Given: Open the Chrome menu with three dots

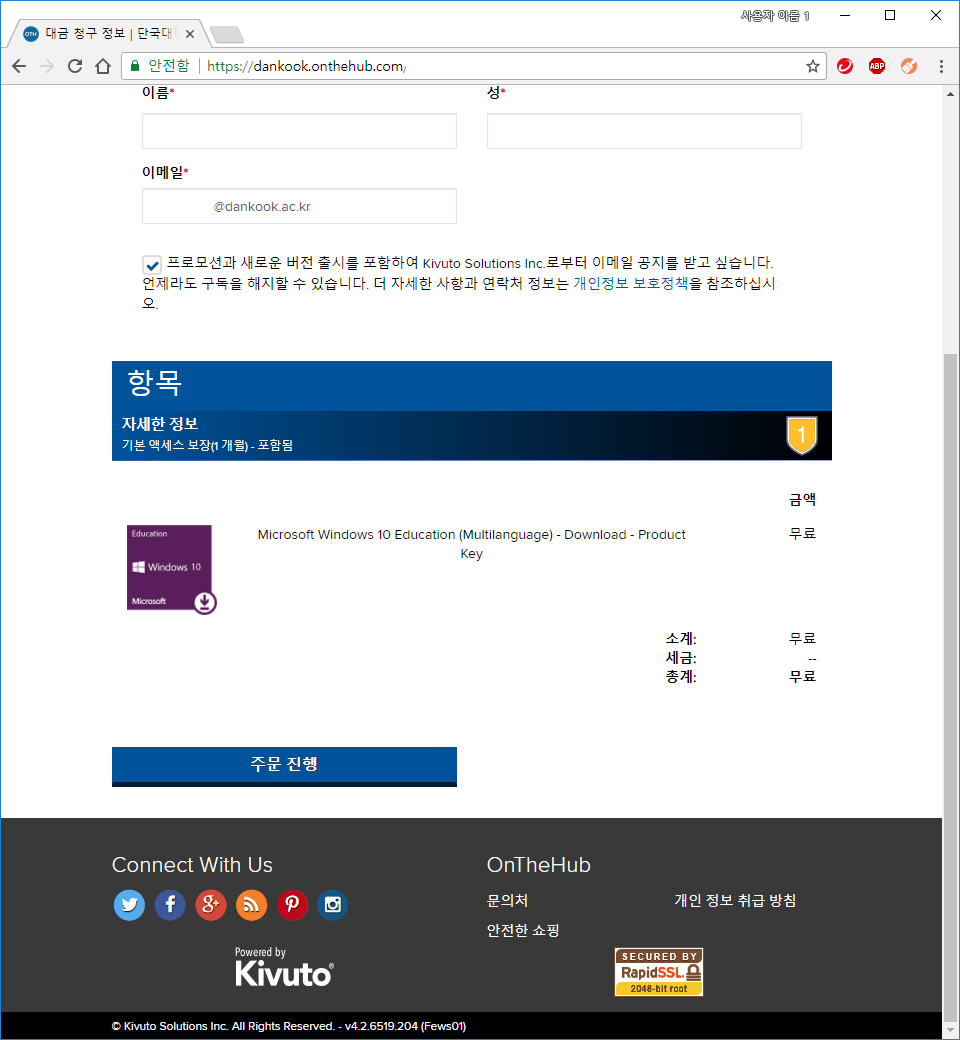Looking at the screenshot, I should coord(941,66).
